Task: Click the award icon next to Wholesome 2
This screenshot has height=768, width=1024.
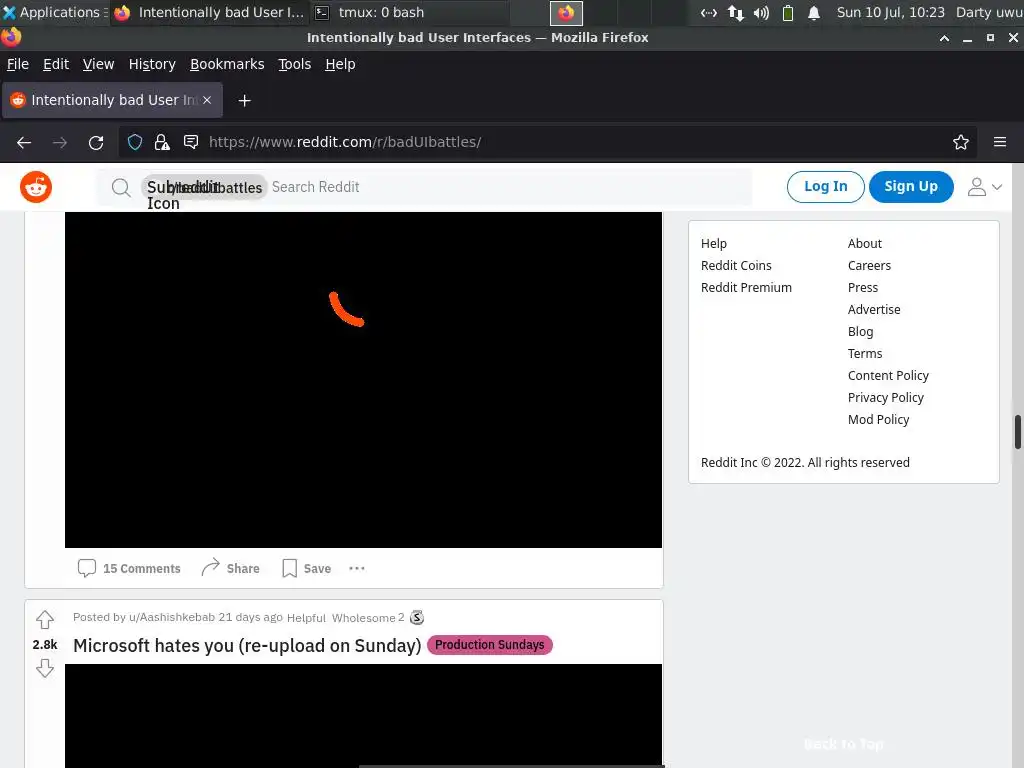Action: click(x=417, y=617)
